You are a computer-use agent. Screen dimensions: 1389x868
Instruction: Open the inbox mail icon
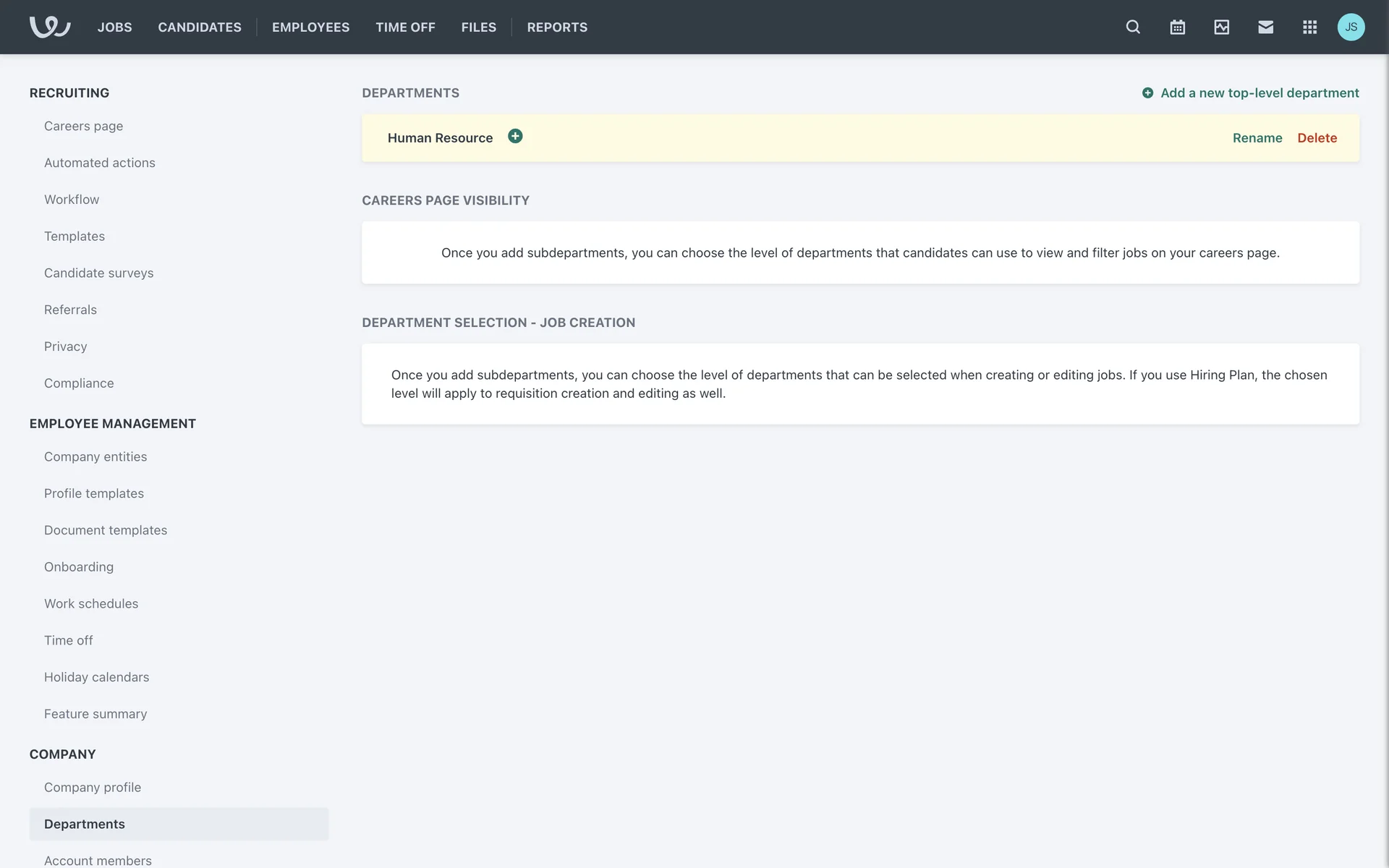pos(1265,27)
